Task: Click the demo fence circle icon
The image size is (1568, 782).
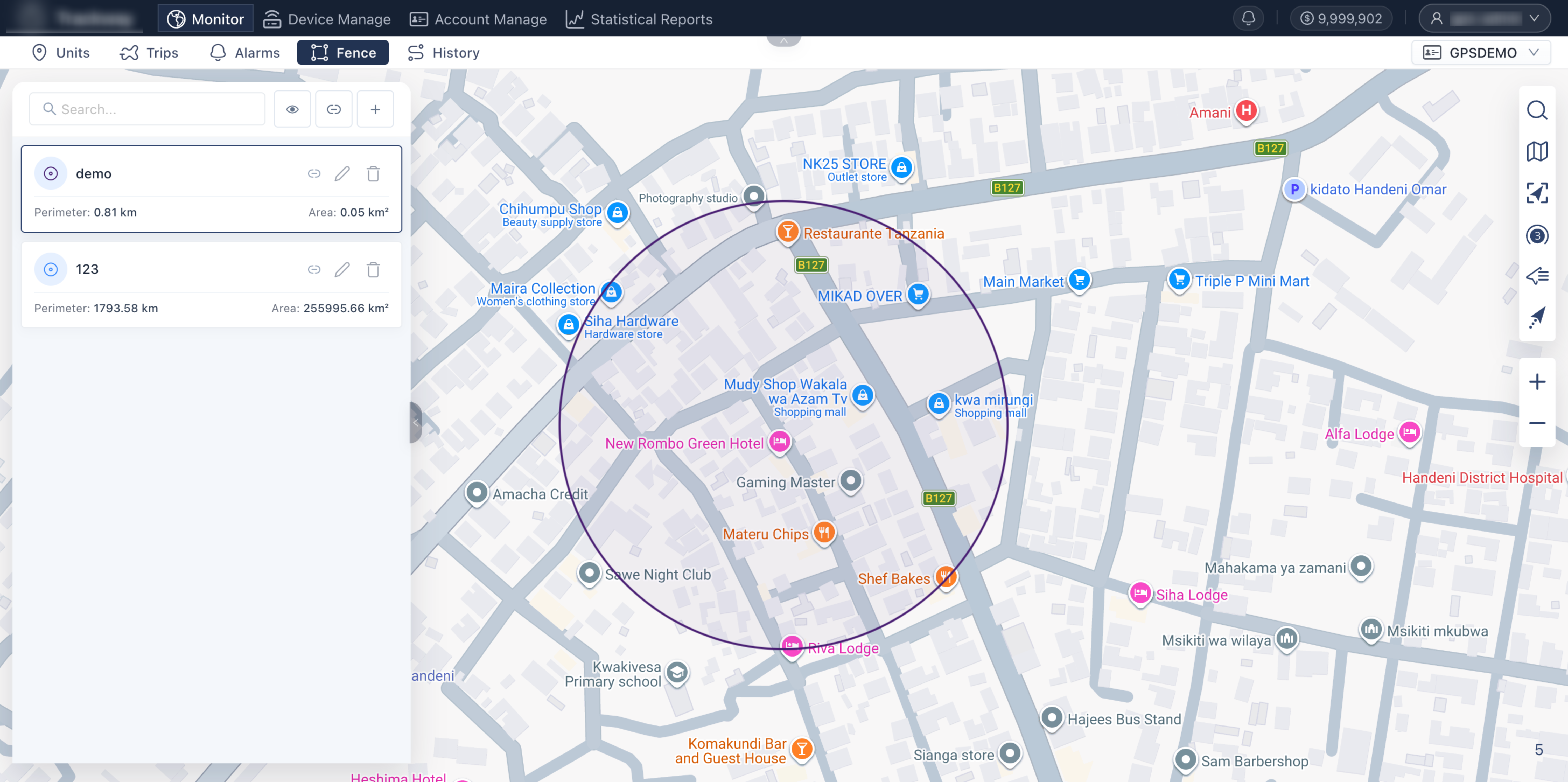Action: click(51, 173)
